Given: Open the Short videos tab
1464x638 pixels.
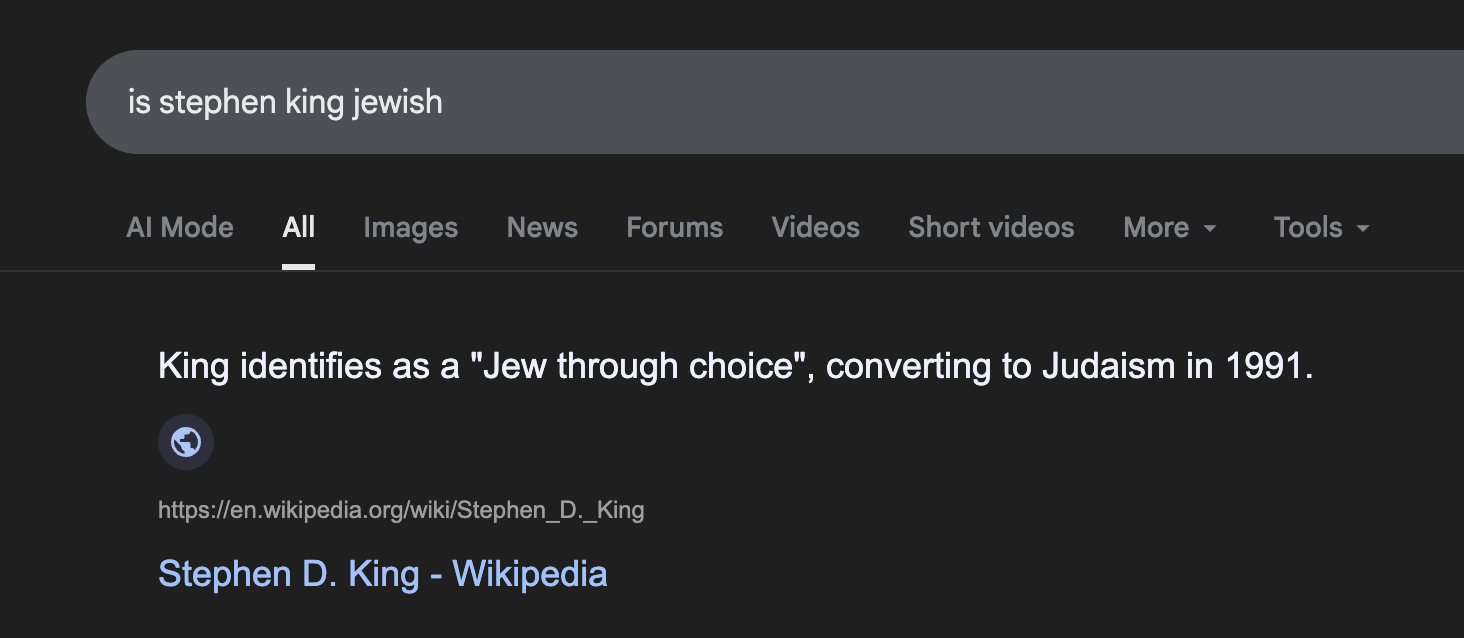Looking at the screenshot, I should (x=991, y=228).
